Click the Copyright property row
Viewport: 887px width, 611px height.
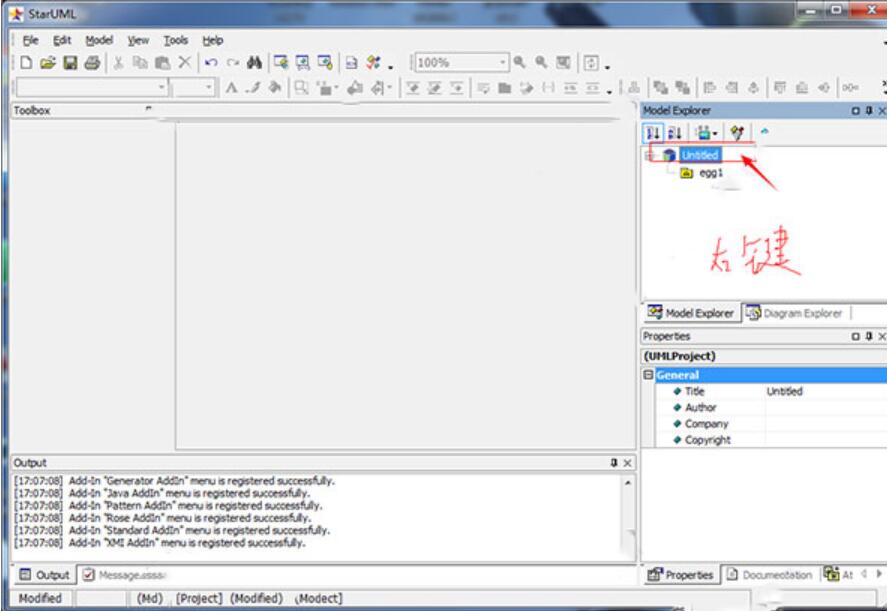click(x=770, y=440)
